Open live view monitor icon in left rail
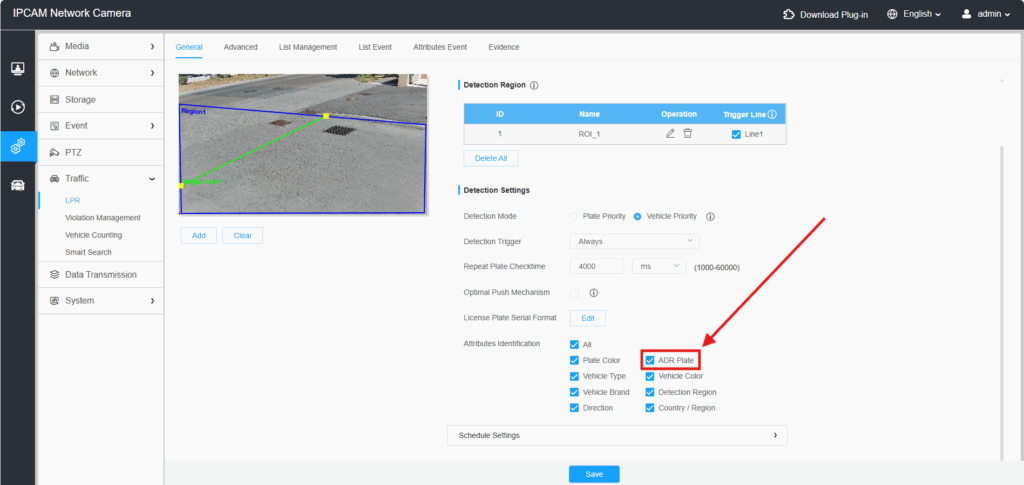1024x485 pixels. click(18, 68)
